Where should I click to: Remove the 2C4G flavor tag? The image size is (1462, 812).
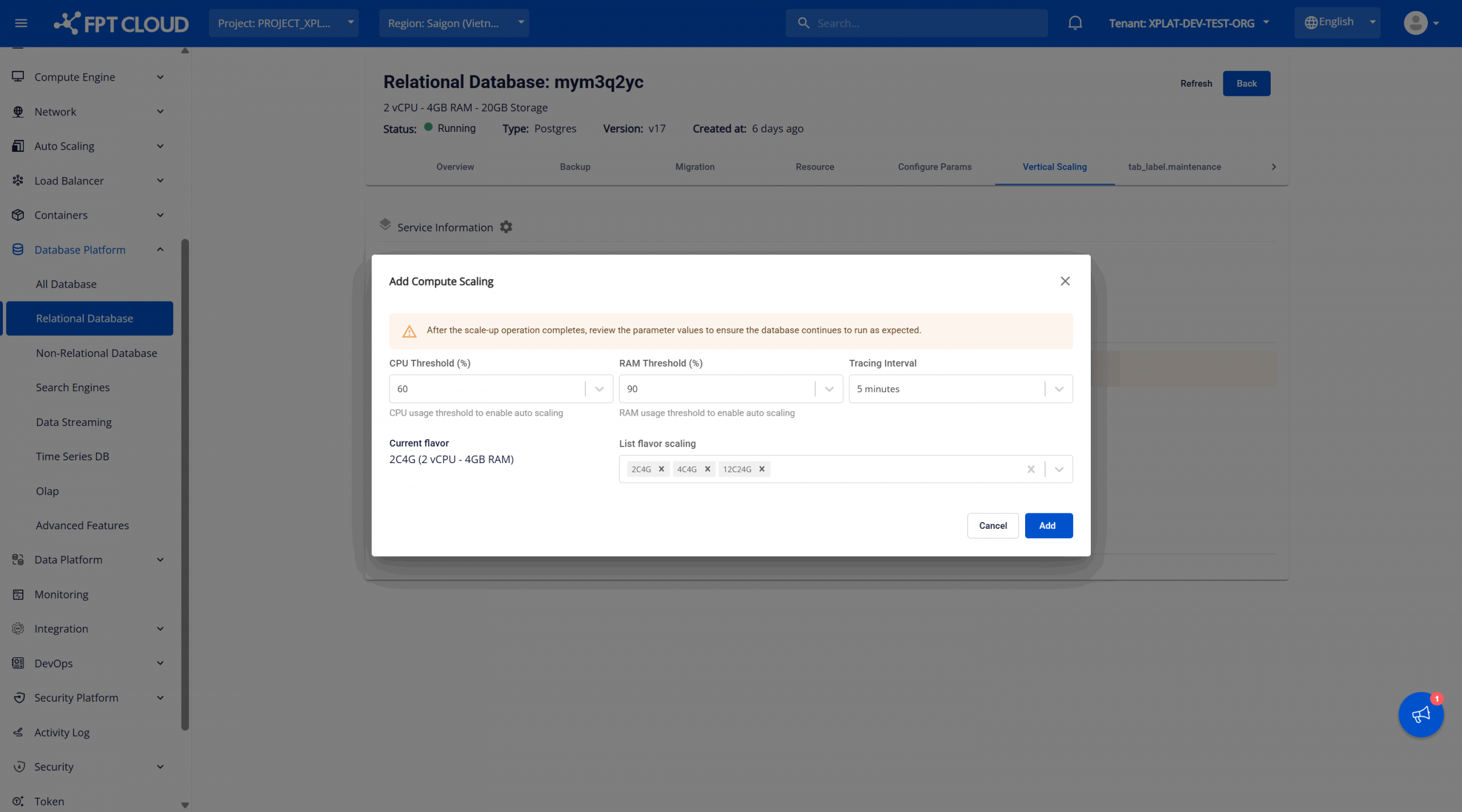click(661, 469)
